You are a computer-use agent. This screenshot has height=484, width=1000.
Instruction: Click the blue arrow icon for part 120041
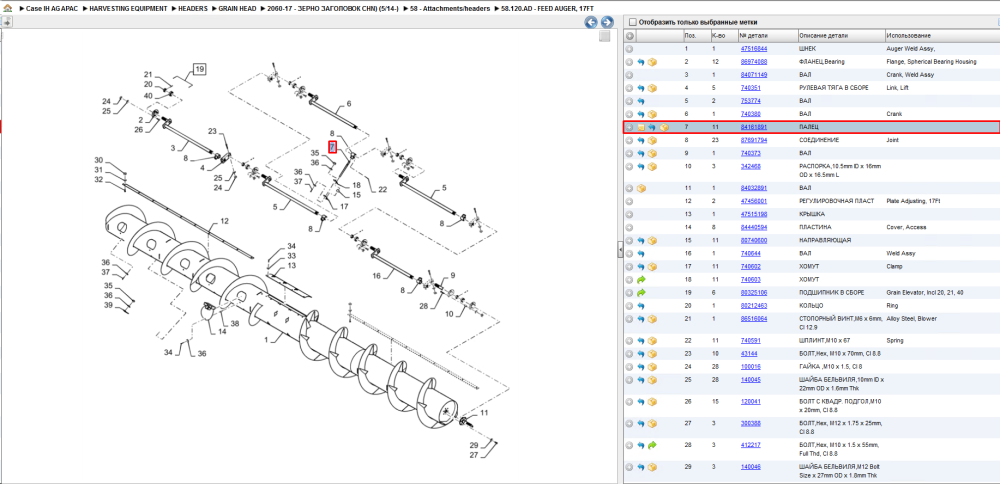[641, 402]
